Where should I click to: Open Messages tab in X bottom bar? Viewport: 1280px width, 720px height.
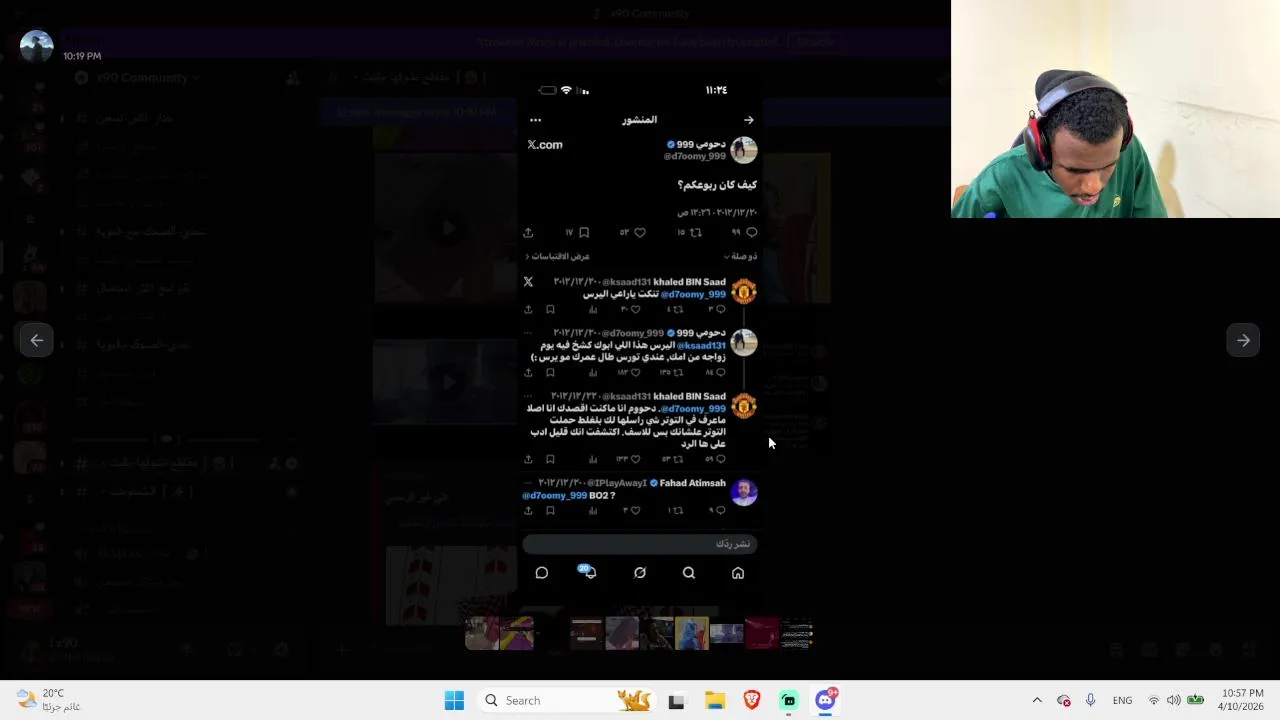pos(542,573)
